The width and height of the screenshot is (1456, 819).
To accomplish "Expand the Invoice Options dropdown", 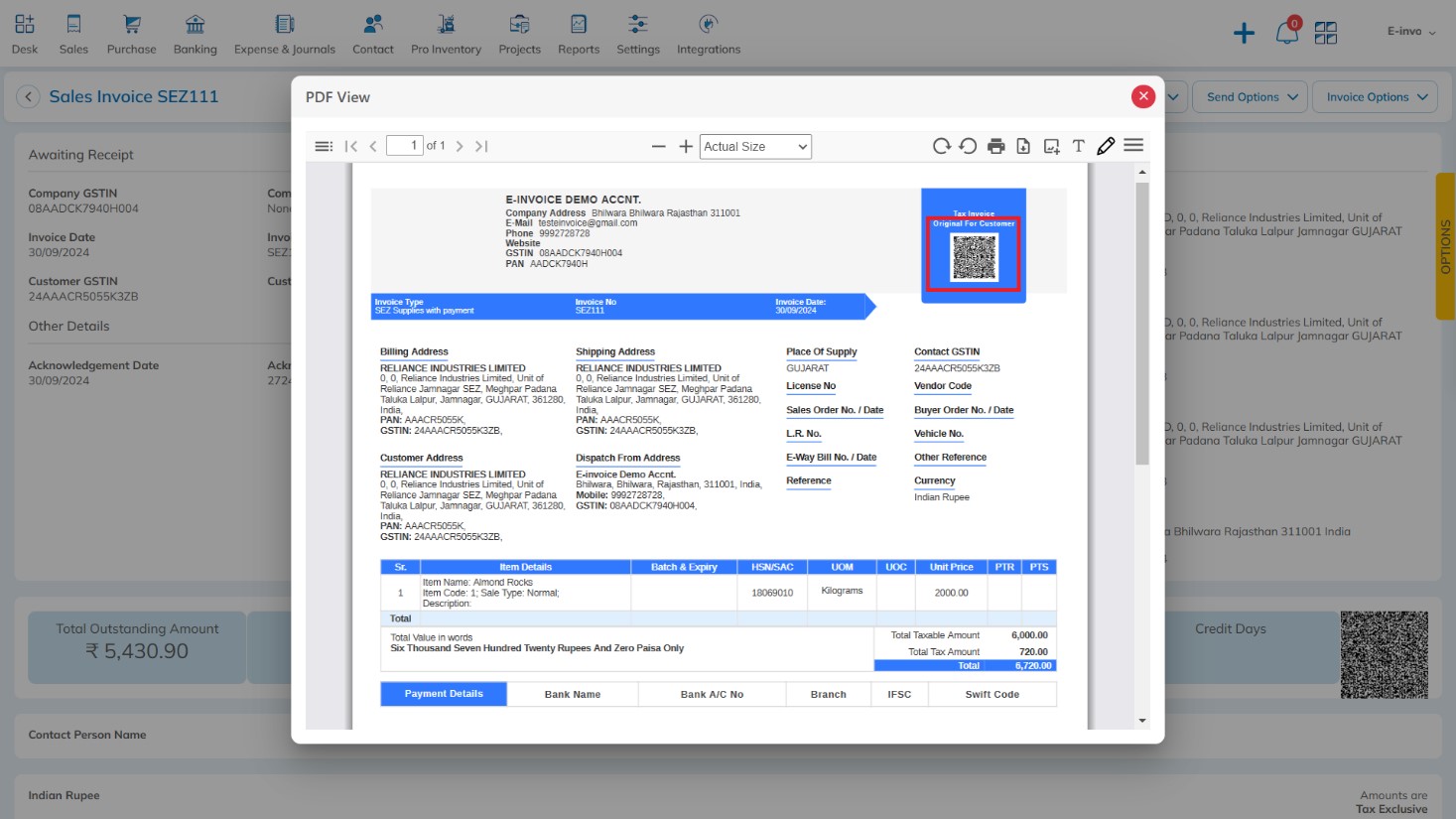I will (x=1376, y=96).
